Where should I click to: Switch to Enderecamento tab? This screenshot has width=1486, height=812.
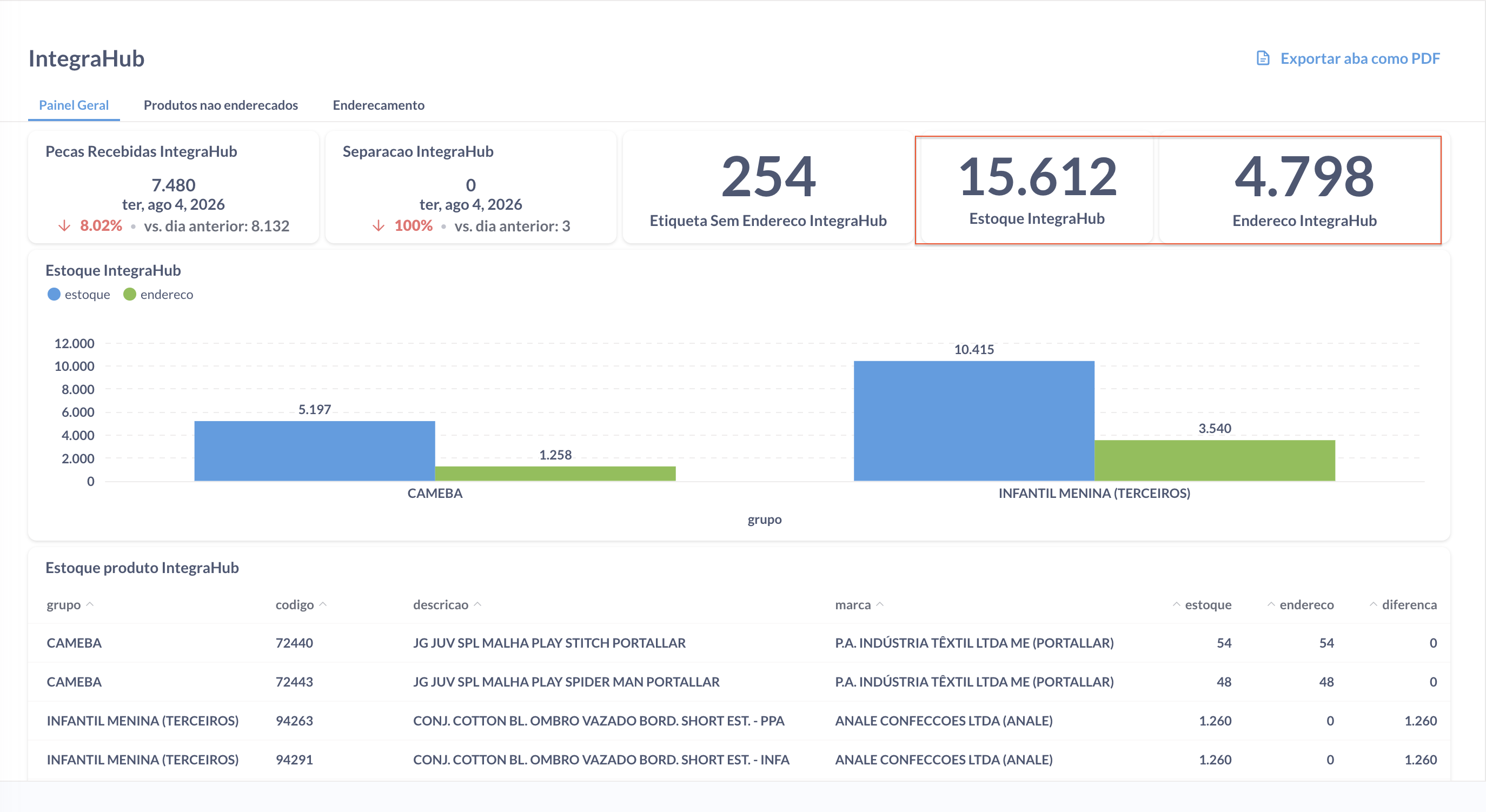pyautogui.click(x=379, y=105)
